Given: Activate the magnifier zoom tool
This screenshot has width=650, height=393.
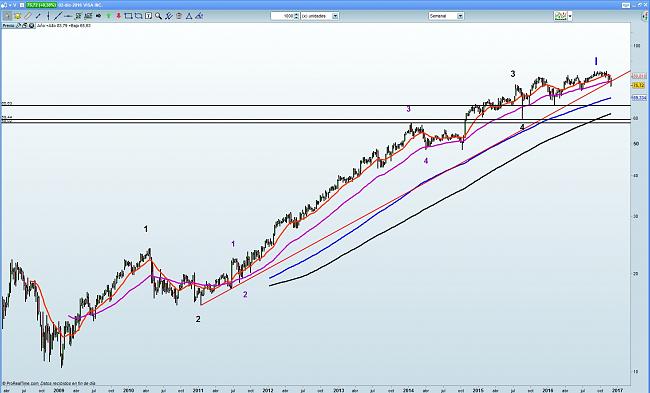Looking at the screenshot, I should (x=158, y=16).
